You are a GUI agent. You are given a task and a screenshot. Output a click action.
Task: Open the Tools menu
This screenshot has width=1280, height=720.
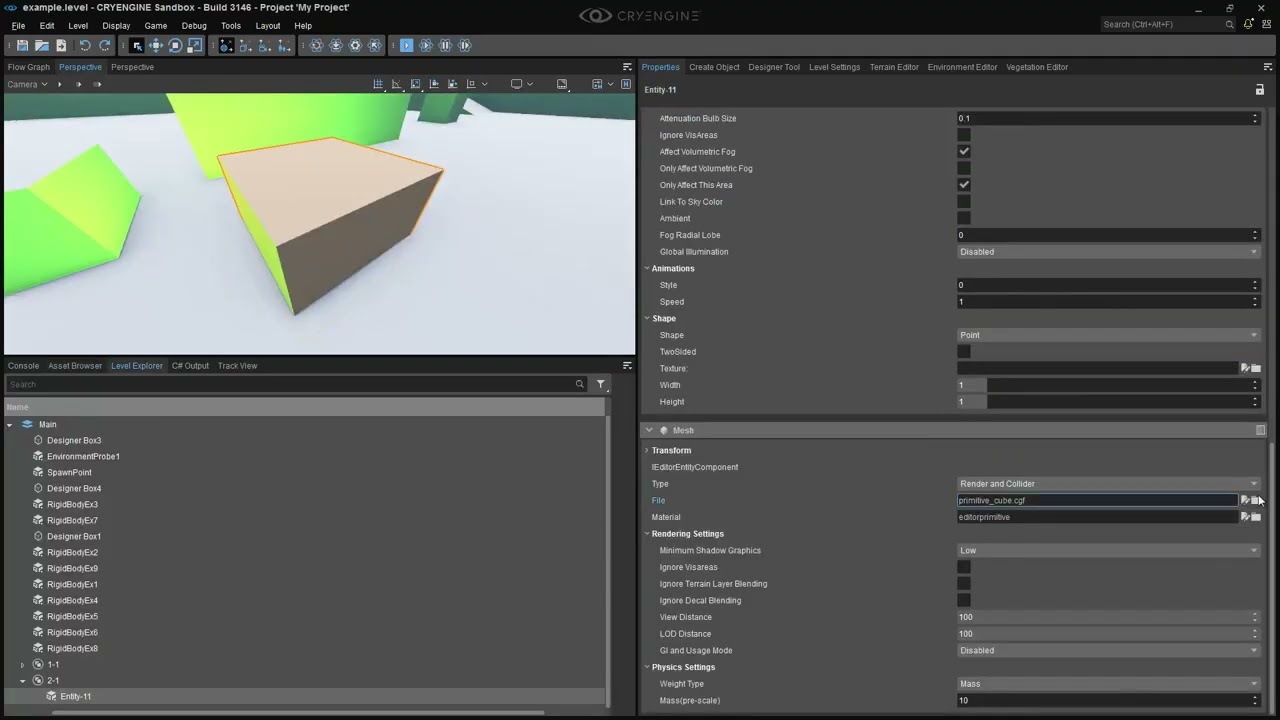pyautogui.click(x=230, y=25)
